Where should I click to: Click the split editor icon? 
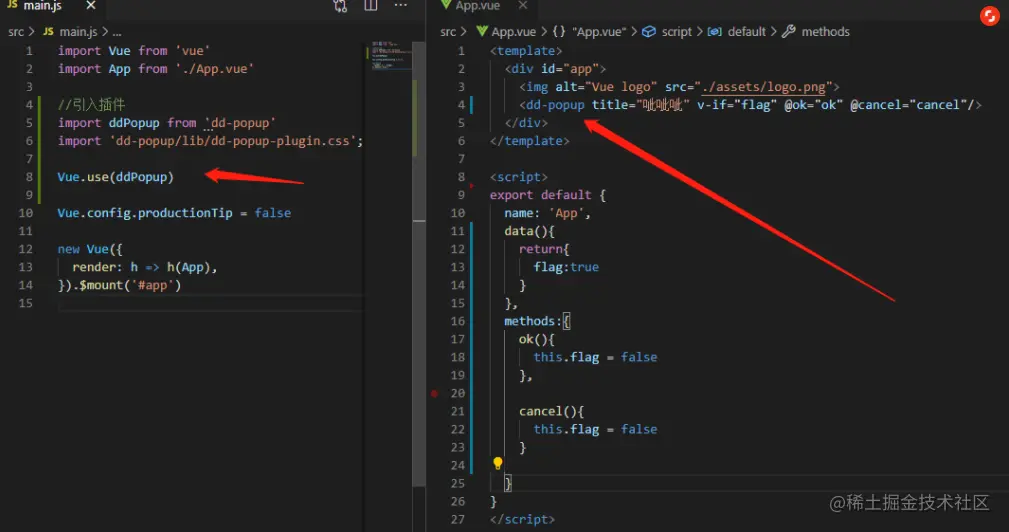click(x=371, y=5)
